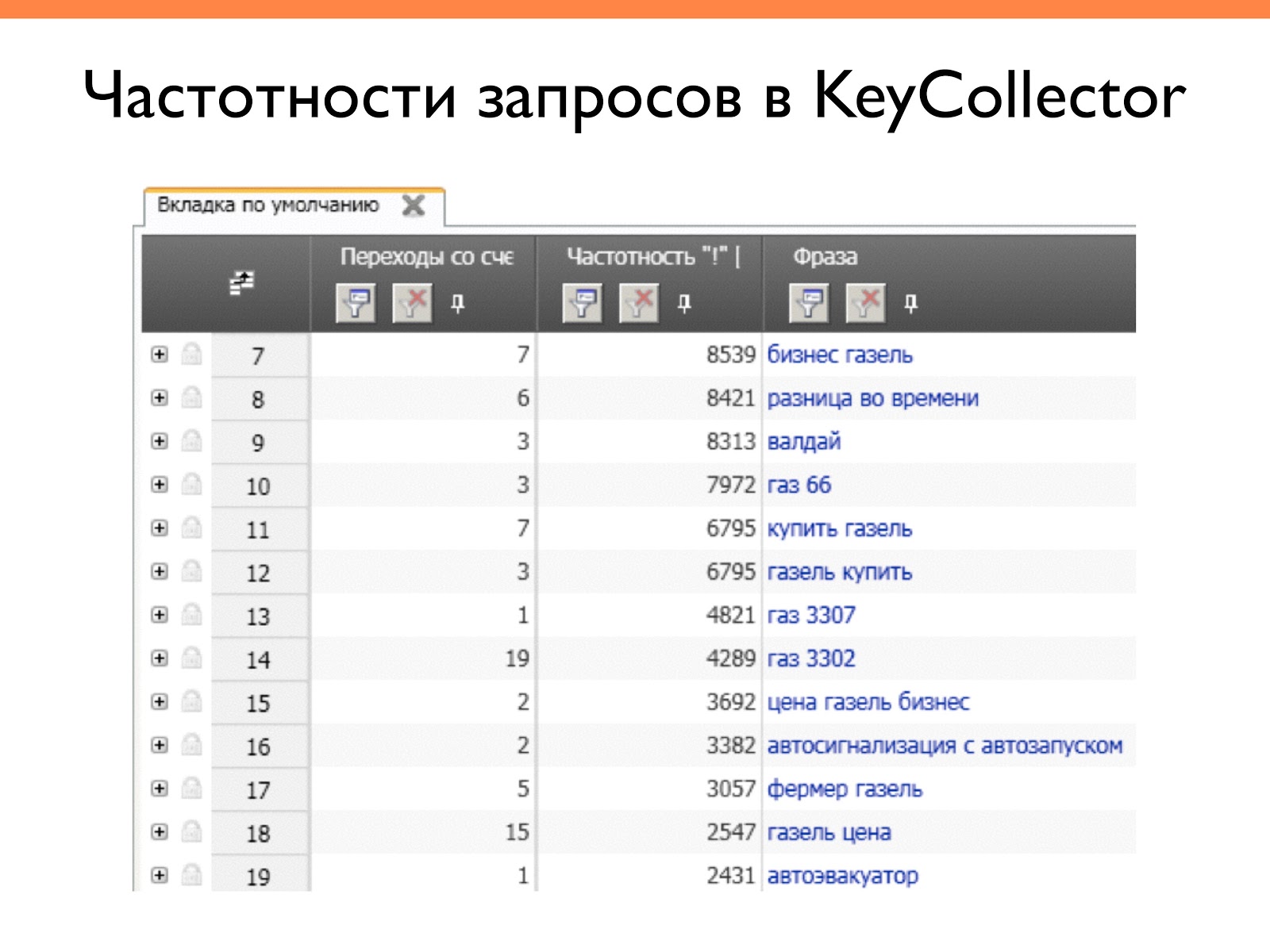This screenshot has height=952, width=1270.
Task: Click frequency value 2431
Action: (x=731, y=876)
